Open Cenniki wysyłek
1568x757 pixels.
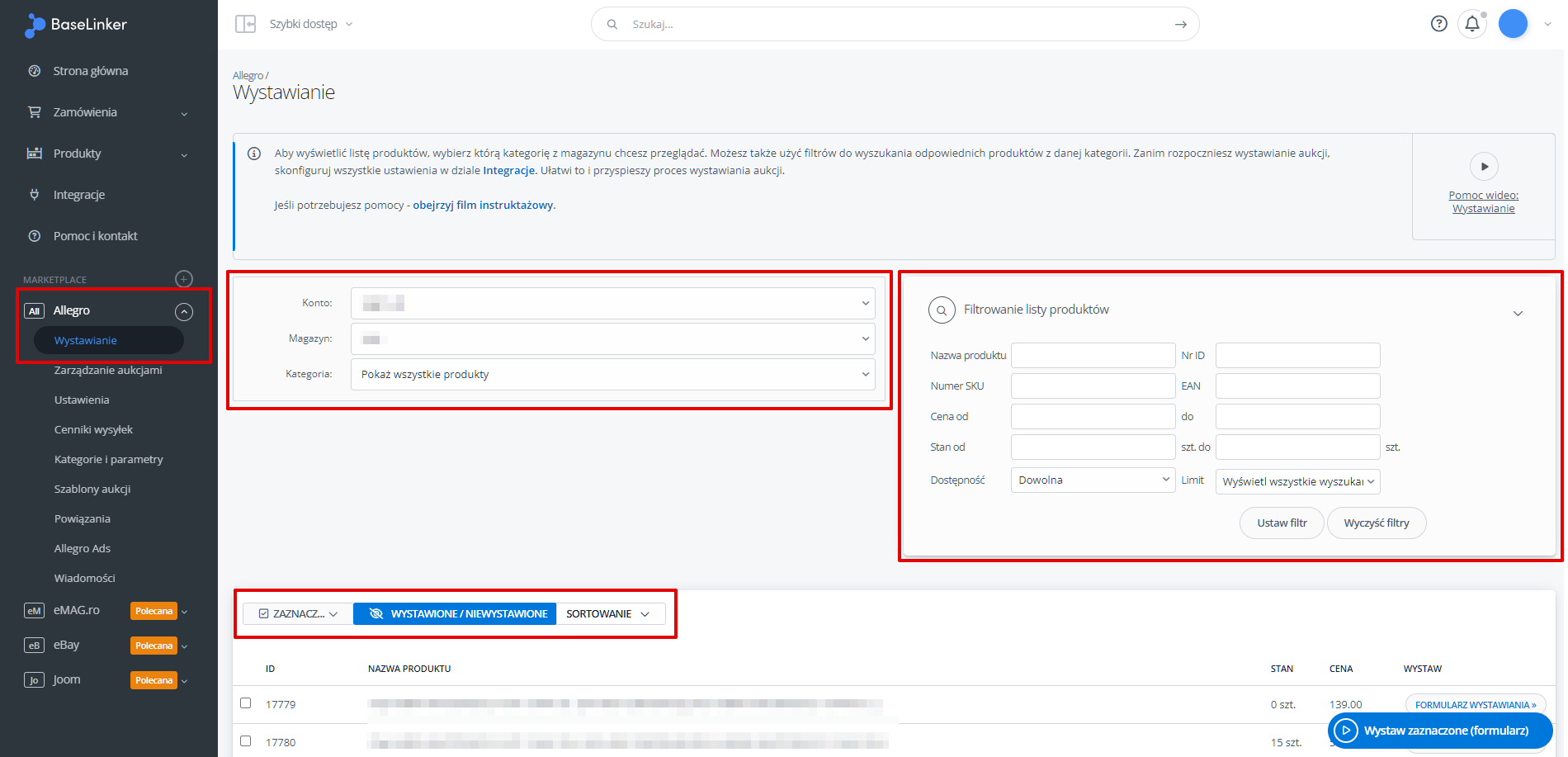click(x=93, y=429)
